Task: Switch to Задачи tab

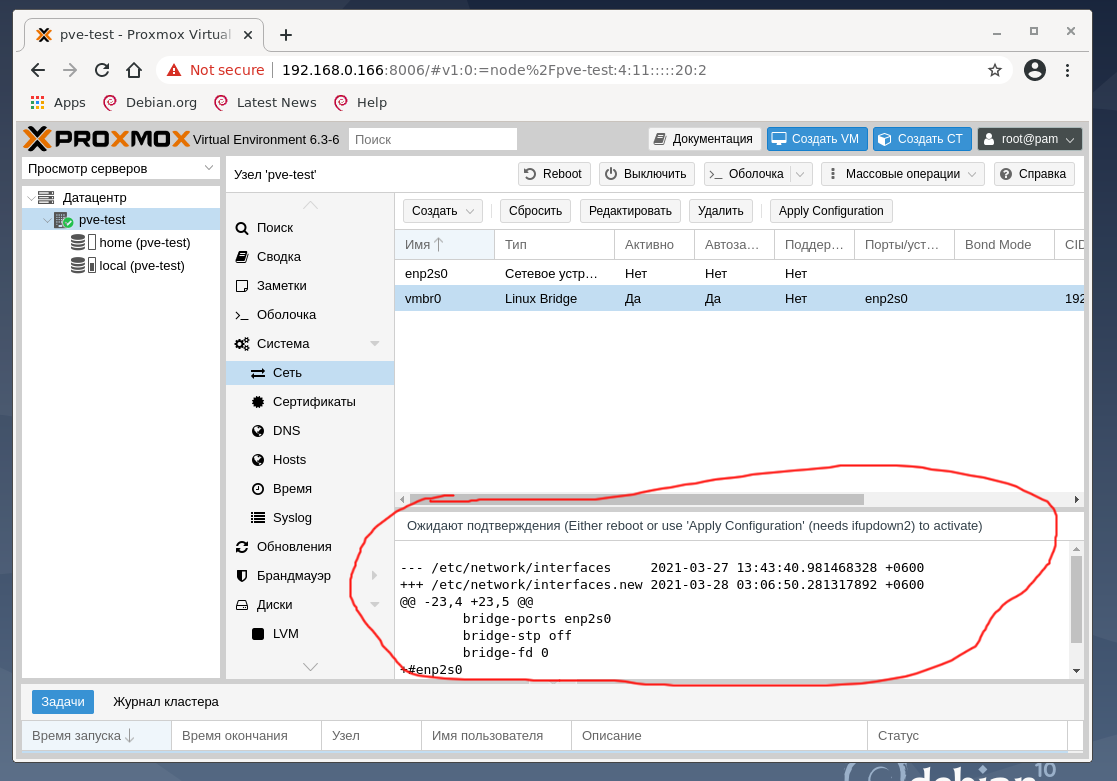Action: click(63, 702)
